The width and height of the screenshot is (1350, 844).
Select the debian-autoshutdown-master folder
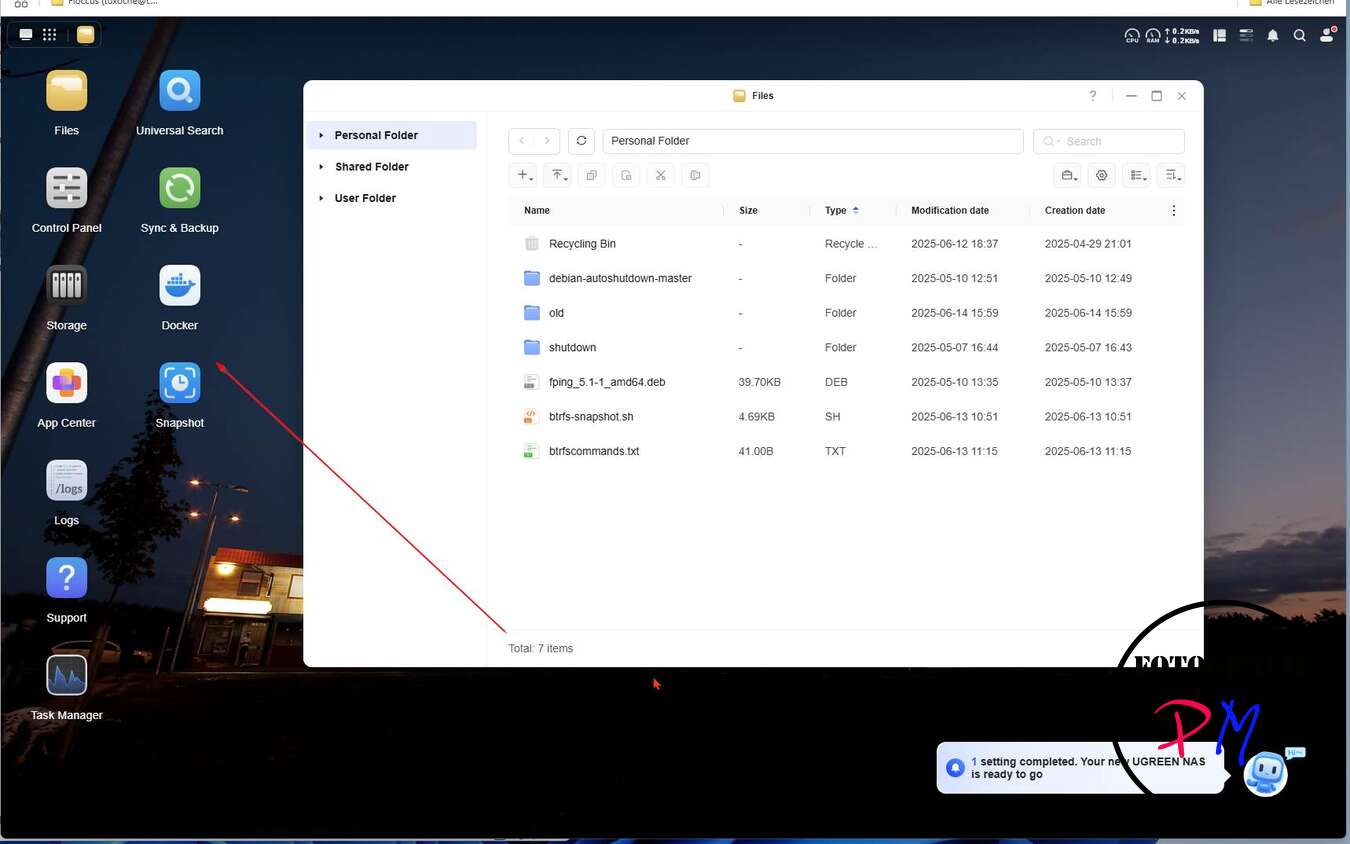coord(846,278)
